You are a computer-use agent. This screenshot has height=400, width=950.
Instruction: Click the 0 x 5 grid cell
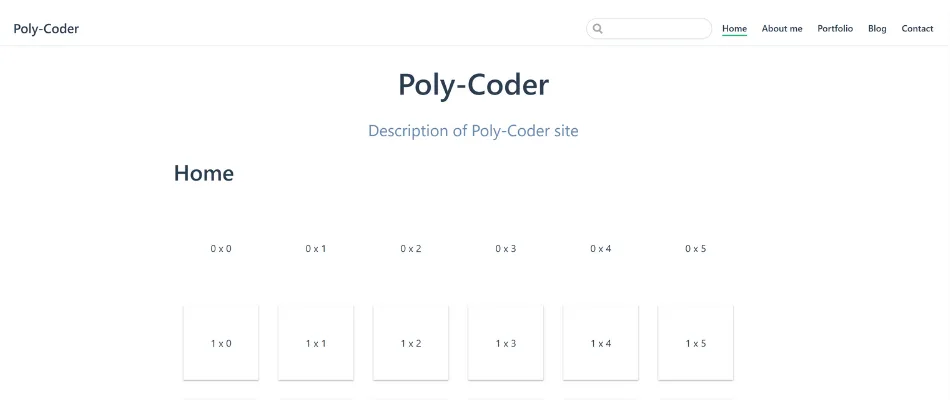pyautogui.click(x=696, y=248)
